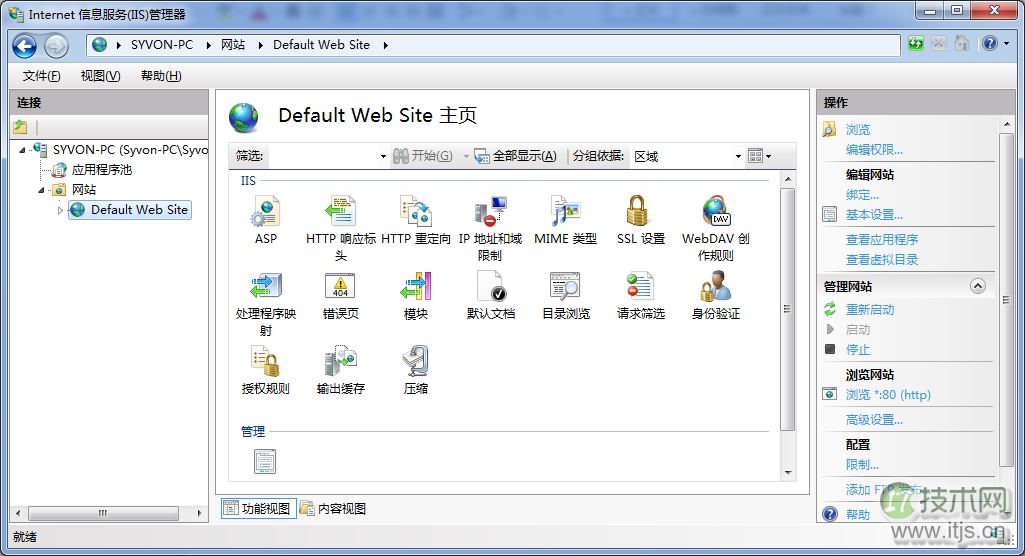Click 全部显示(A) button
The width and height of the screenshot is (1025, 556).
coord(516,155)
